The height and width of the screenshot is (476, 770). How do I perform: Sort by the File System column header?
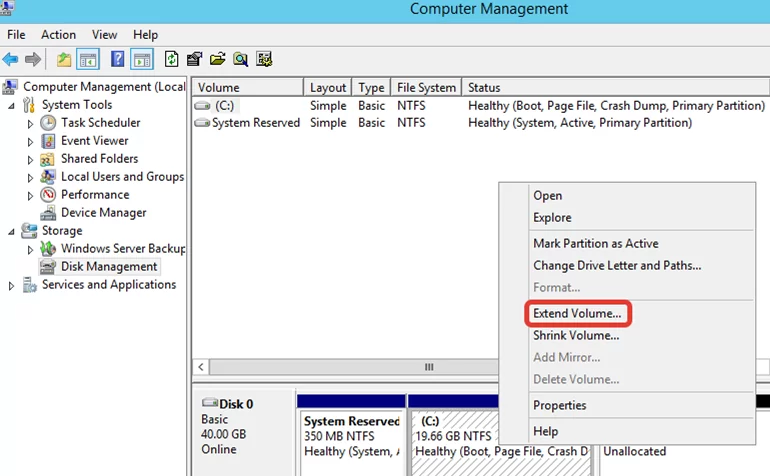pyautogui.click(x=426, y=87)
